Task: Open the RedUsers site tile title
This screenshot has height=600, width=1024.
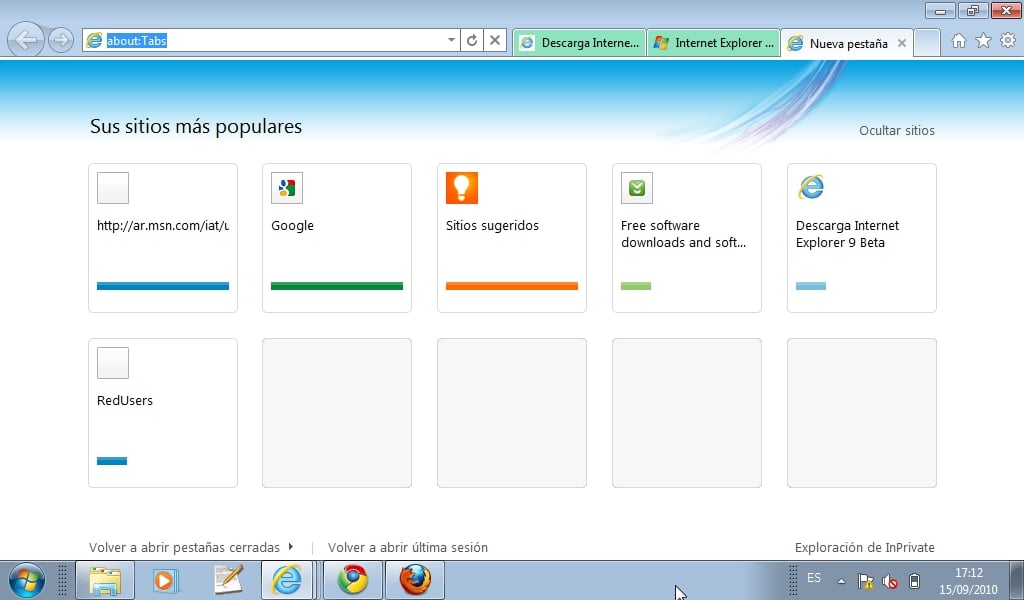Action: tap(125, 401)
